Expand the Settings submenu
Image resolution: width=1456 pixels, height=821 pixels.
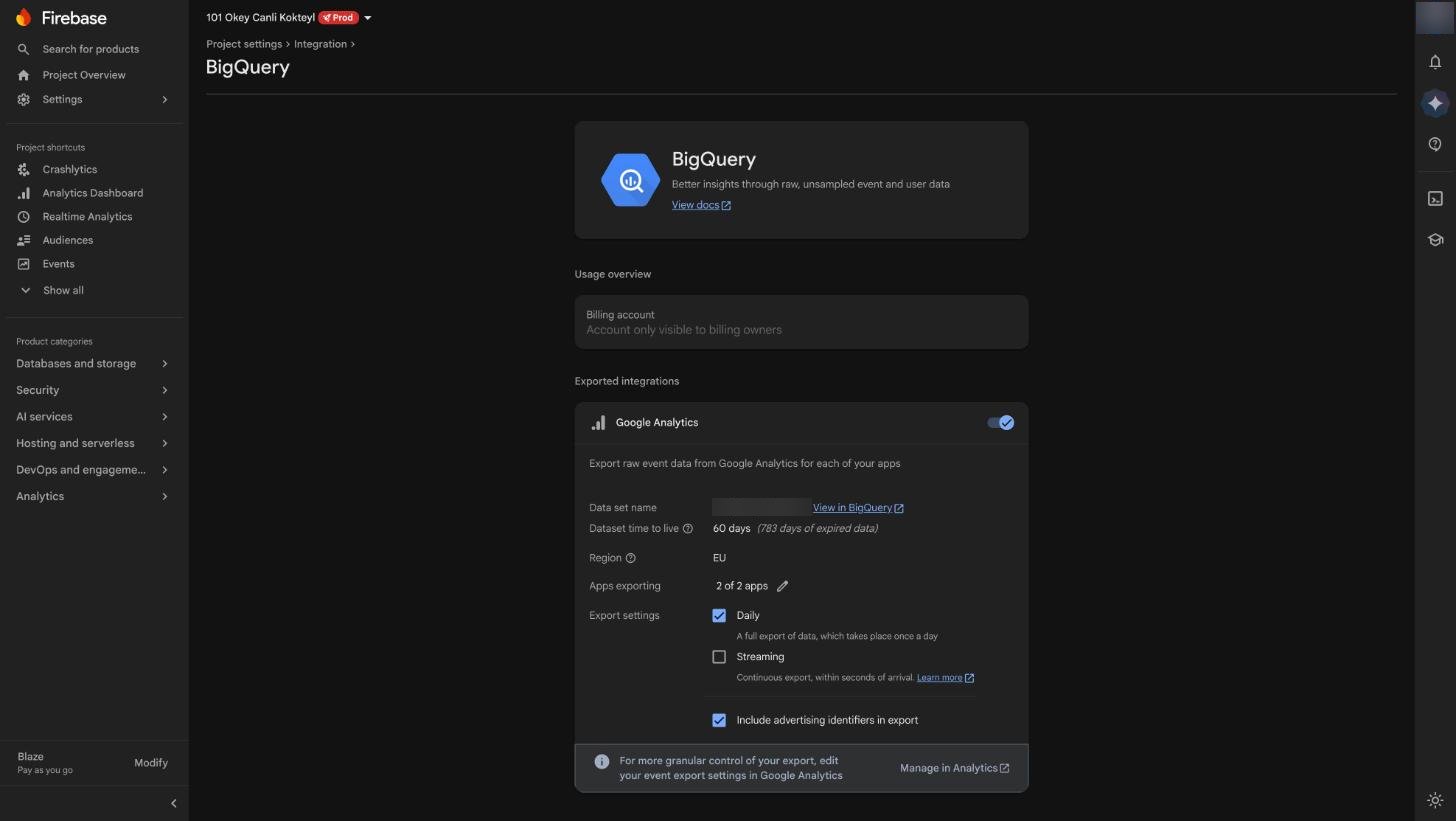coord(165,100)
